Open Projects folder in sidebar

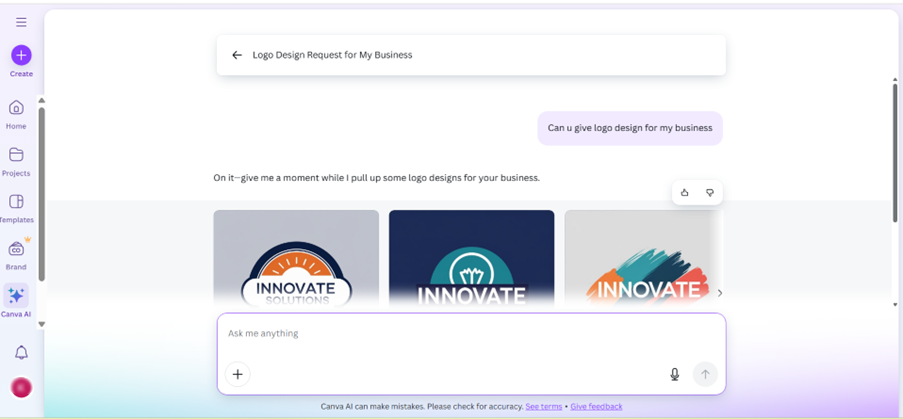(x=16, y=155)
